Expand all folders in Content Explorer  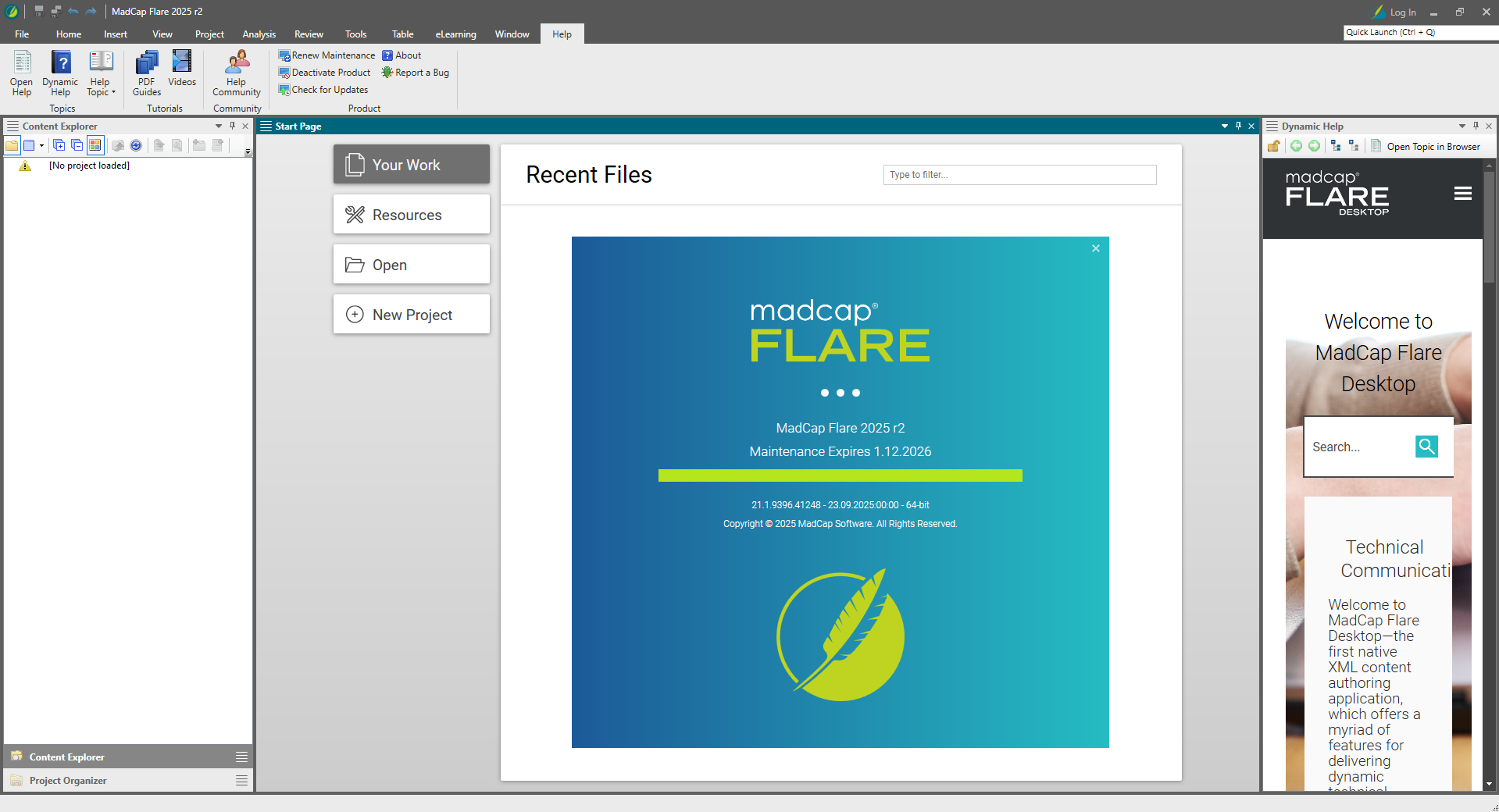(59, 145)
